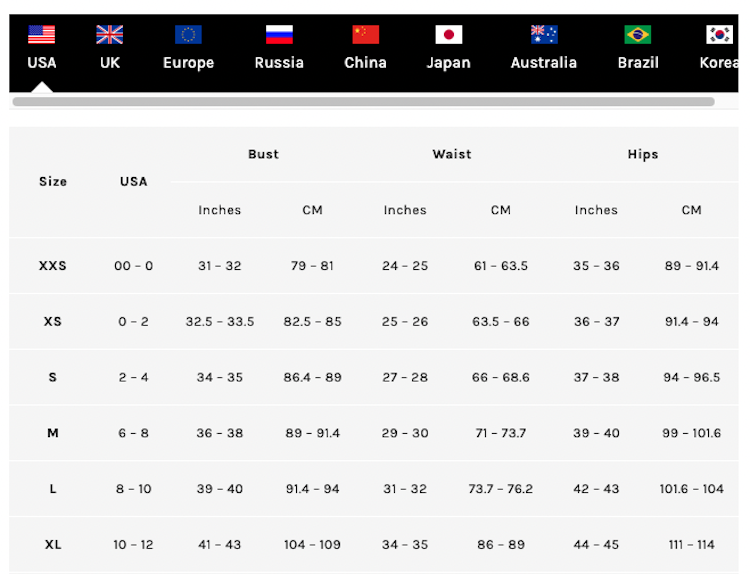Click the China flag icon
The height and width of the screenshot is (574, 750).
365,35
